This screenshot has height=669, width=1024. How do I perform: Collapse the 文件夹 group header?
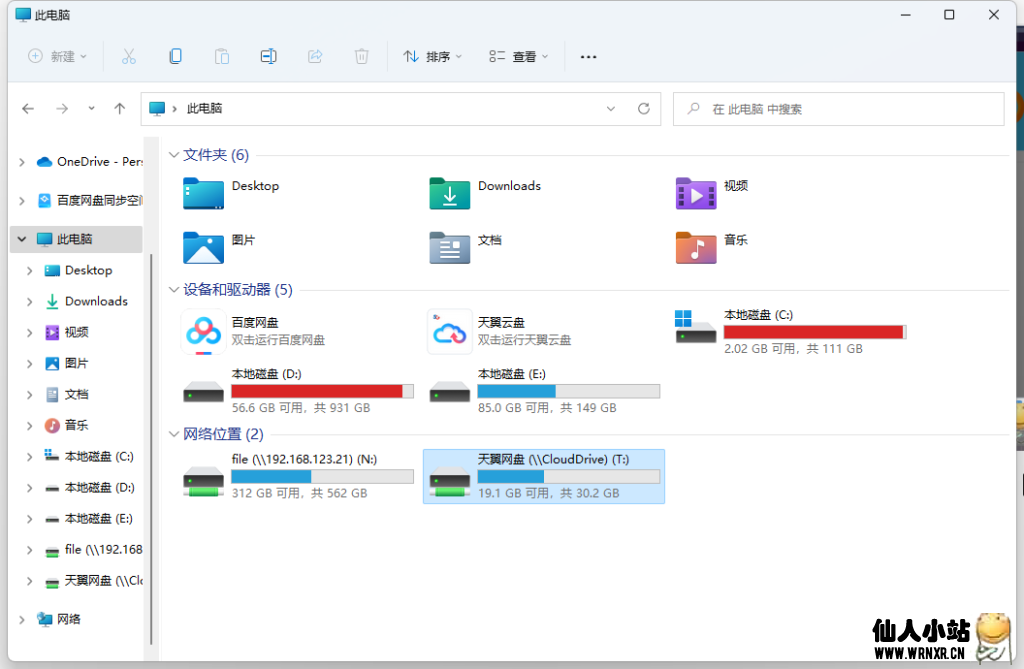[174, 155]
